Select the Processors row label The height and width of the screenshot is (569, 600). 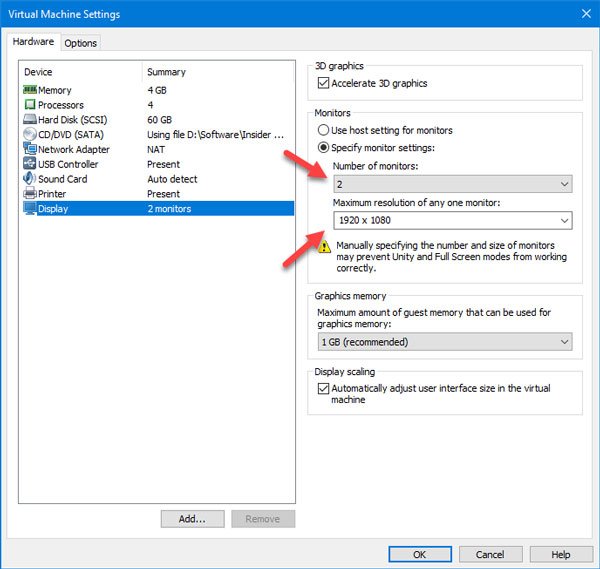click(61, 105)
